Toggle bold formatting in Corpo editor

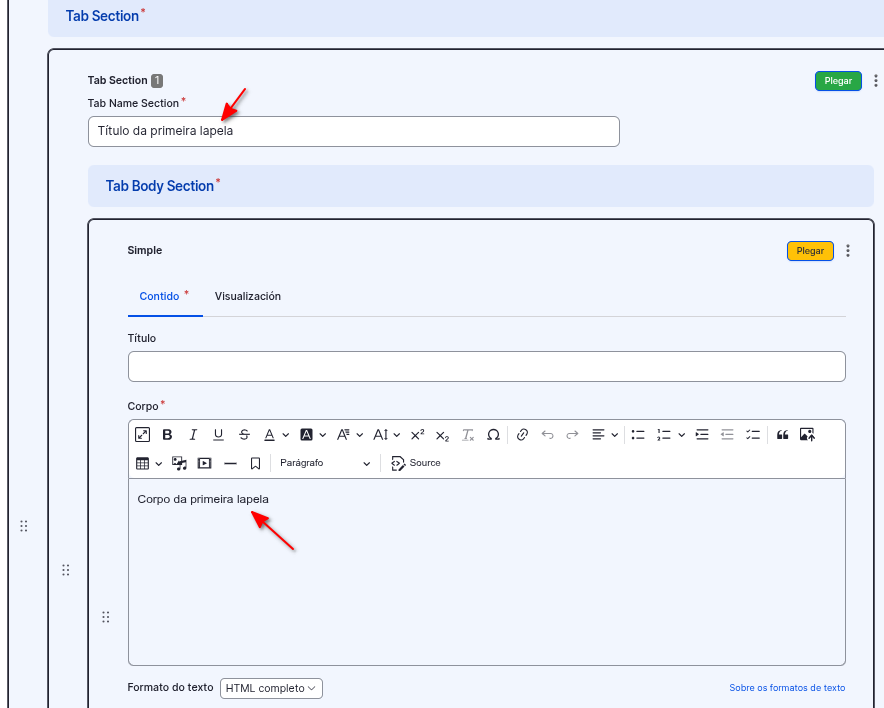coord(167,435)
